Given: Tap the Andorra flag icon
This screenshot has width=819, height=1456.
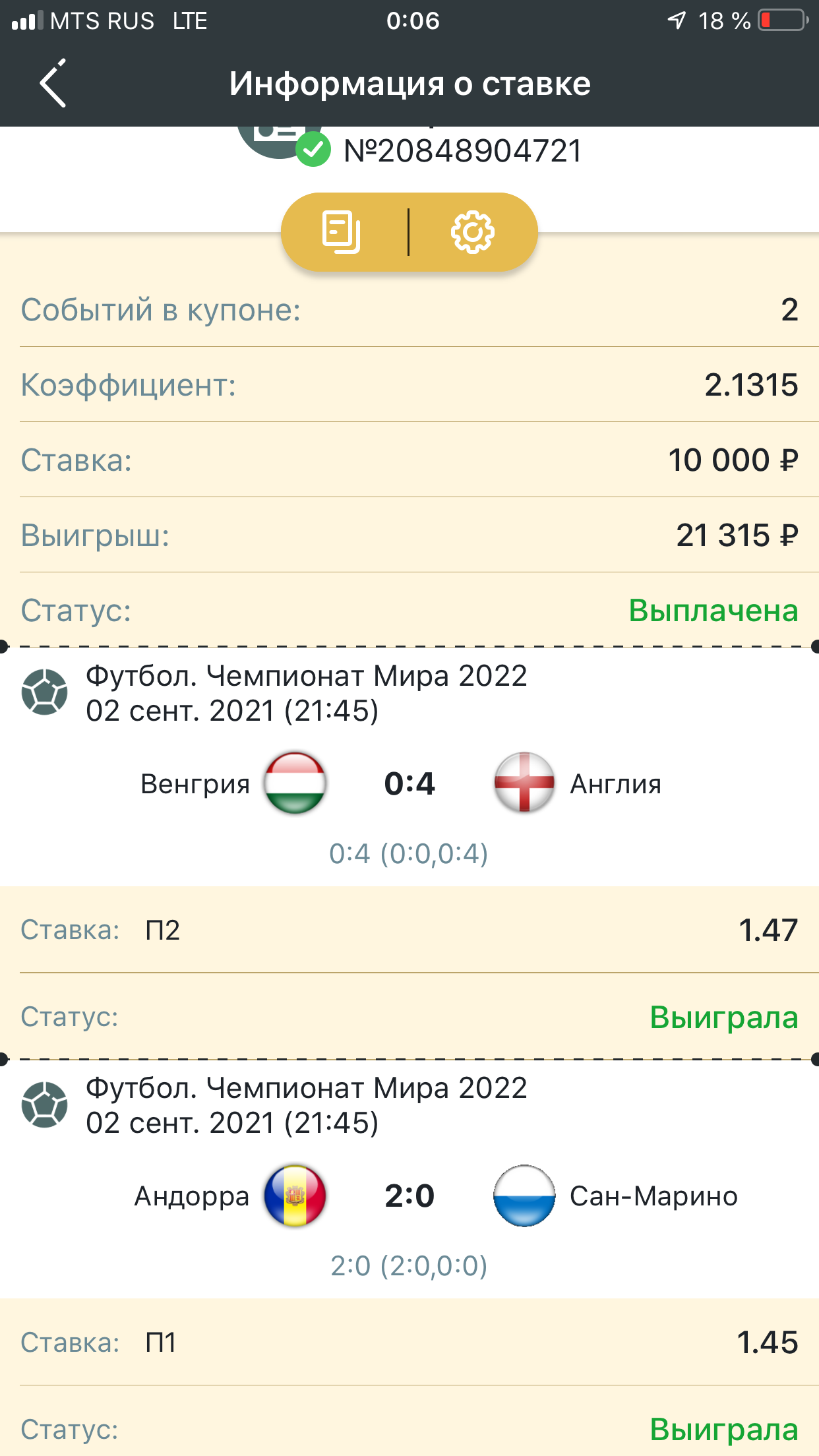Looking at the screenshot, I should tap(295, 1195).
